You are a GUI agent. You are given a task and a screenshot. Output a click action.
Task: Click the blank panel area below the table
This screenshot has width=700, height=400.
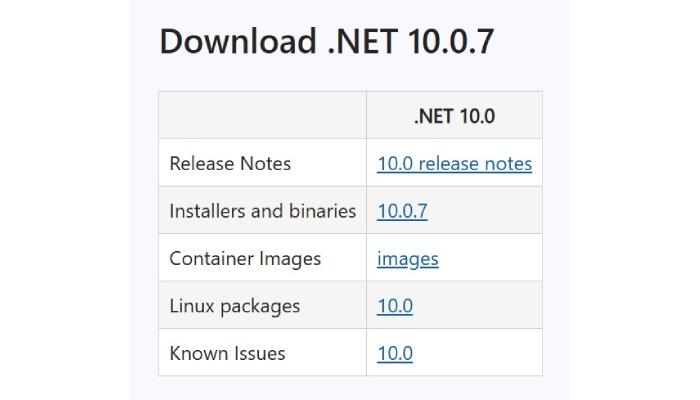tap(350, 388)
